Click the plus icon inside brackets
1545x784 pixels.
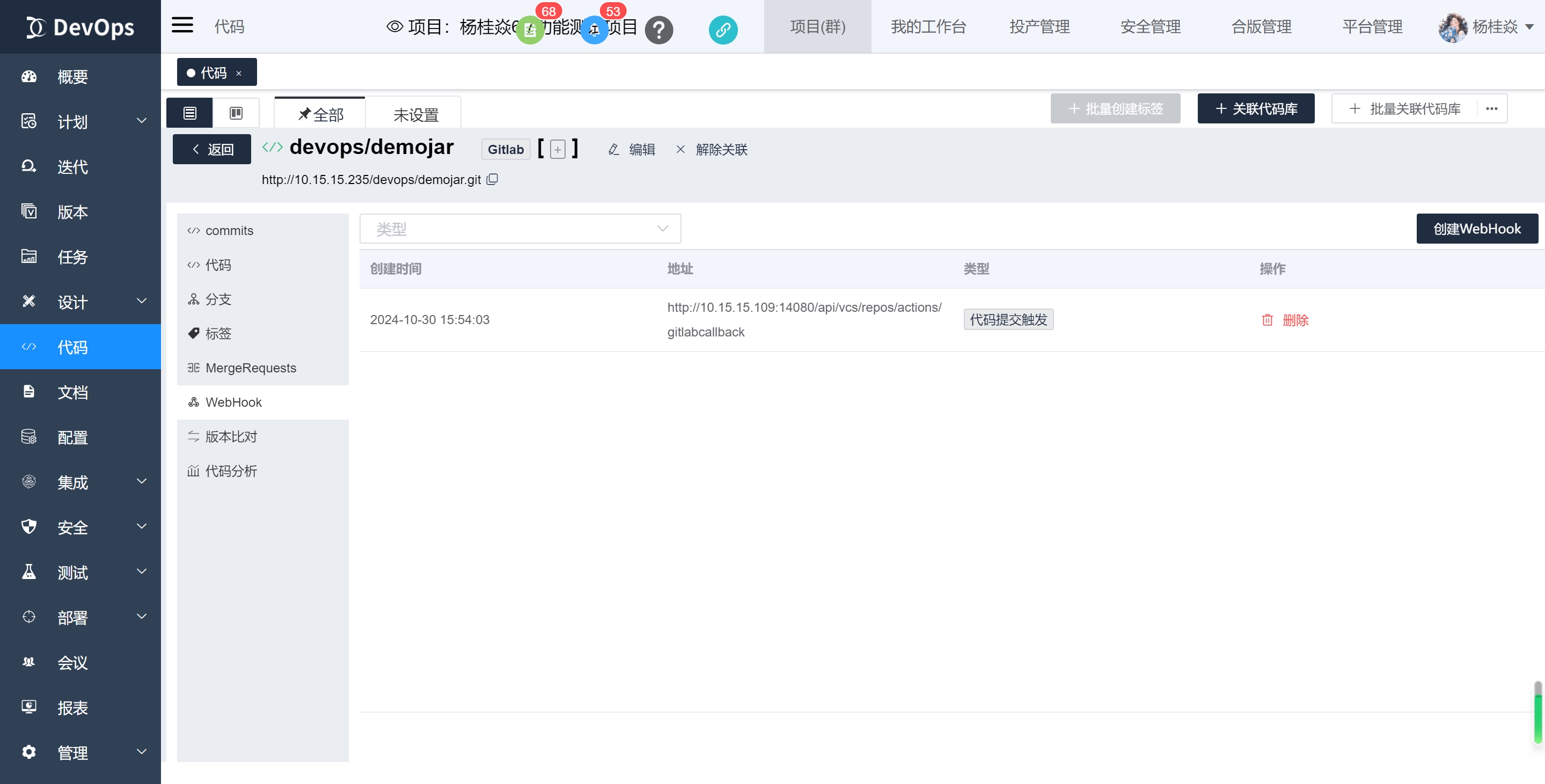pos(557,149)
